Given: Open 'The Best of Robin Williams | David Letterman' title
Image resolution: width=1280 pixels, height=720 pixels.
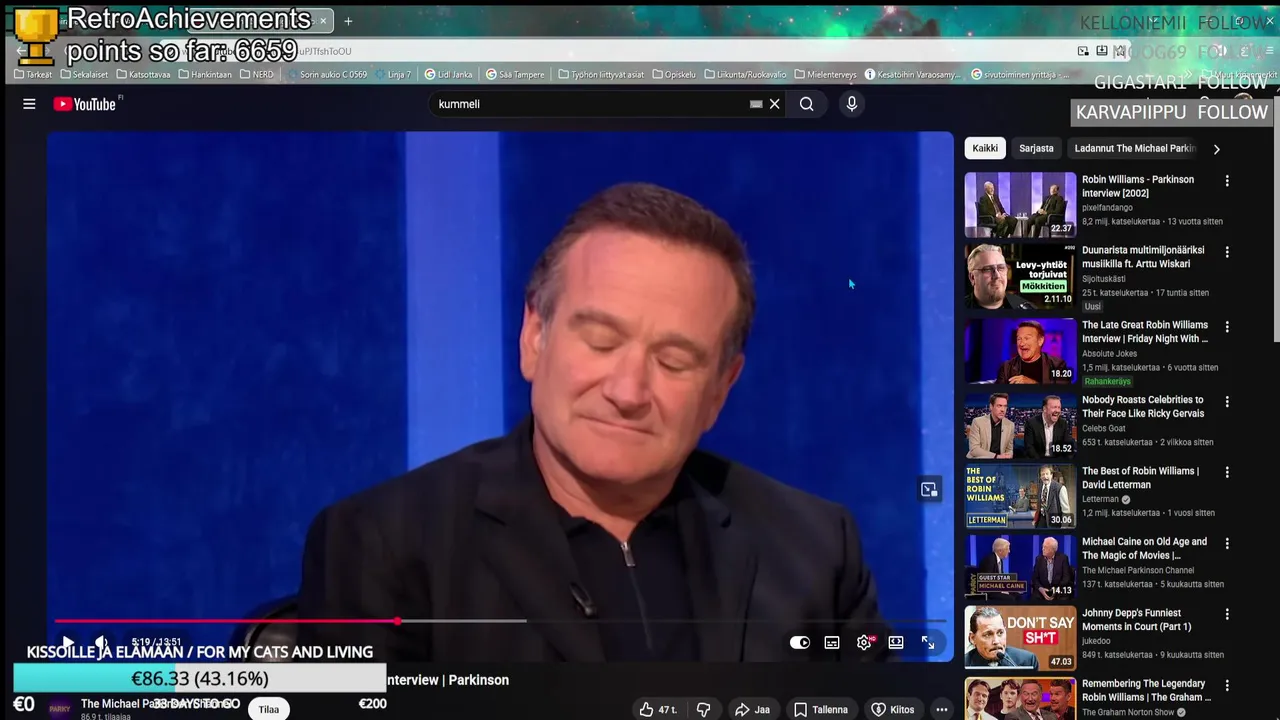Looking at the screenshot, I should coord(1140,477).
